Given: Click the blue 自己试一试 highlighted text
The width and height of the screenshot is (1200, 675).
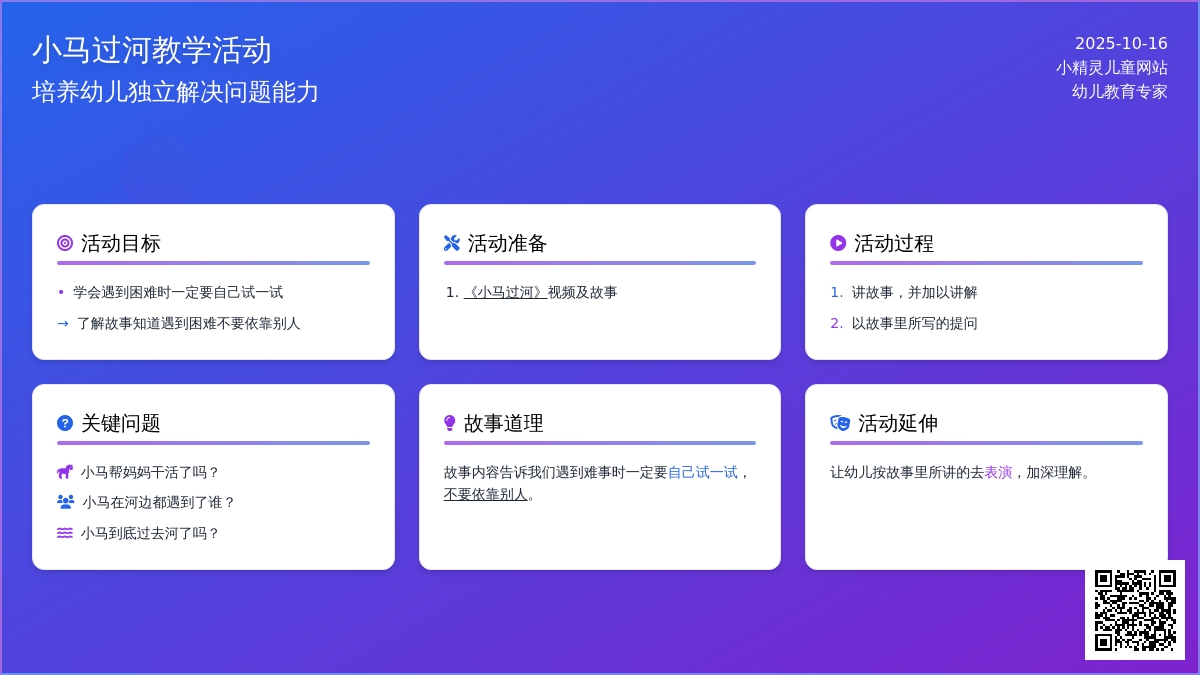Looking at the screenshot, I should (x=702, y=472).
